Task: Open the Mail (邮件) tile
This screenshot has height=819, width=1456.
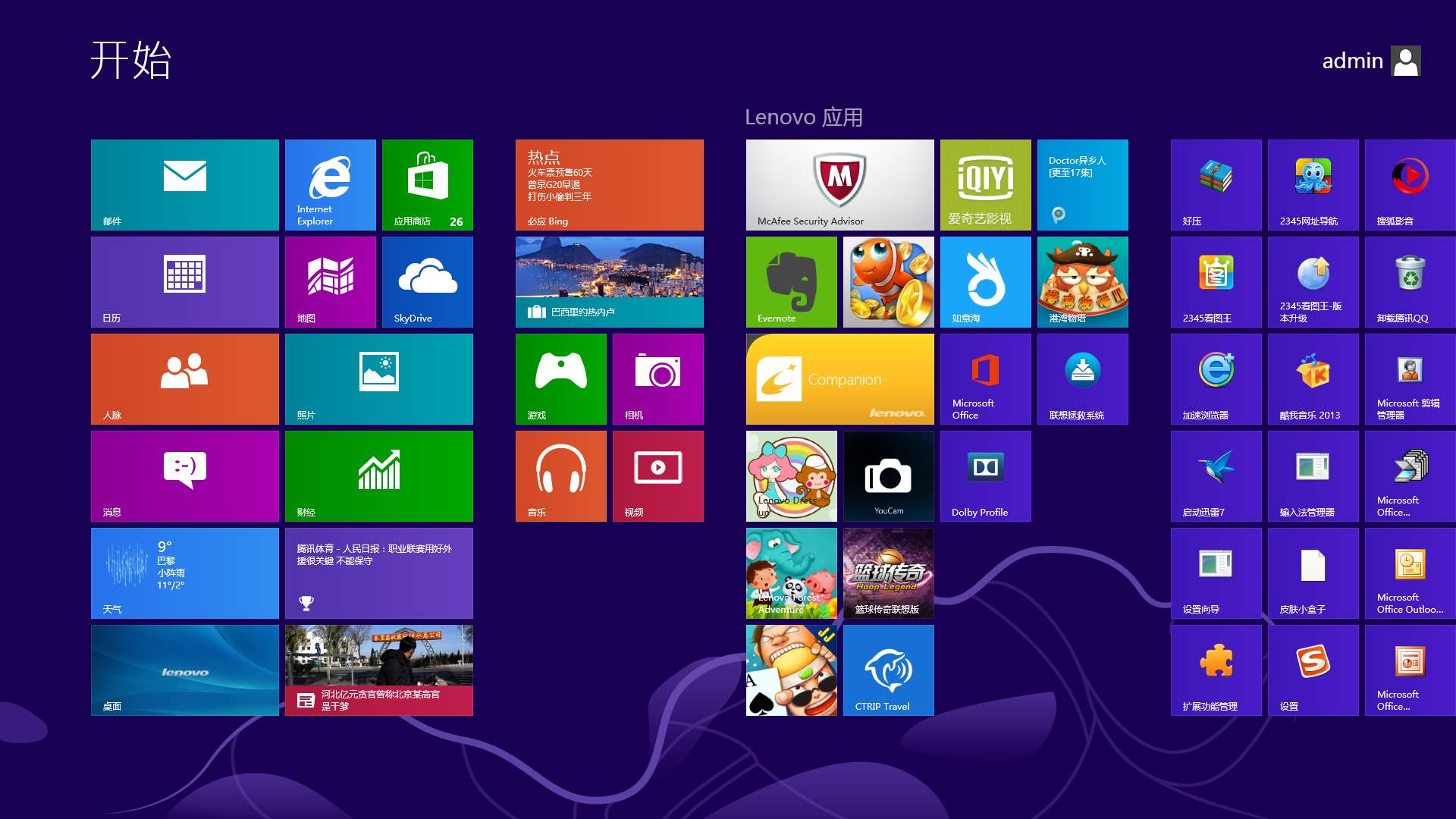Action: click(184, 184)
